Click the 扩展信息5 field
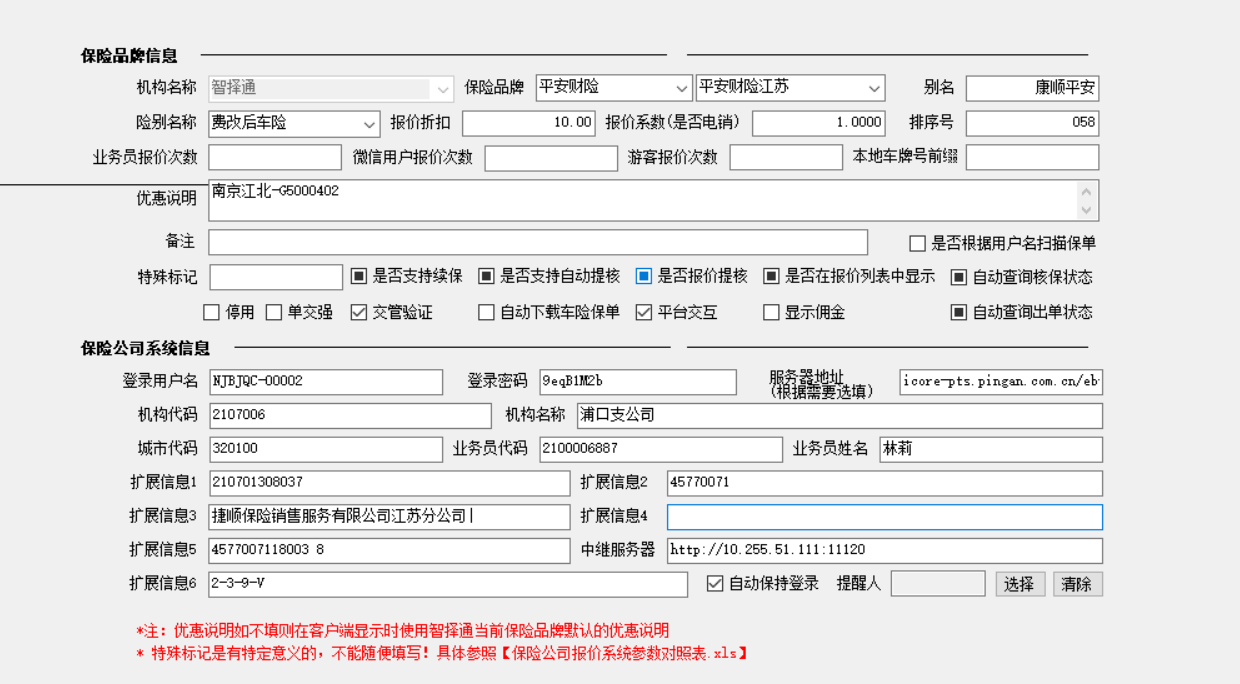 coord(389,550)
